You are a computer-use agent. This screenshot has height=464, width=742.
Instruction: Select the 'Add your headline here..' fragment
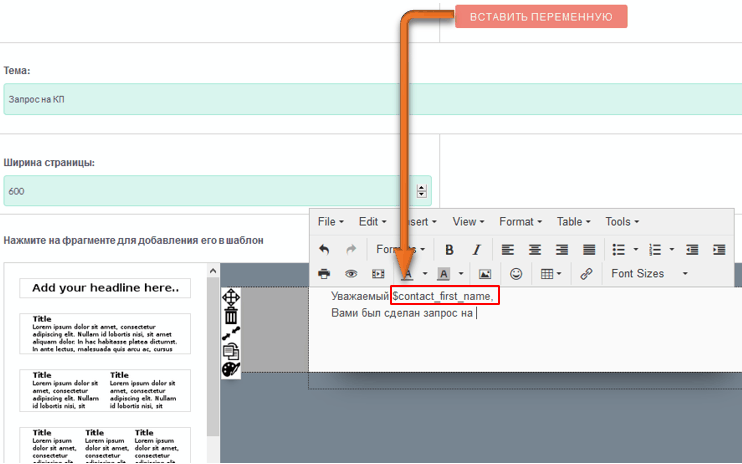coord(105,288)
